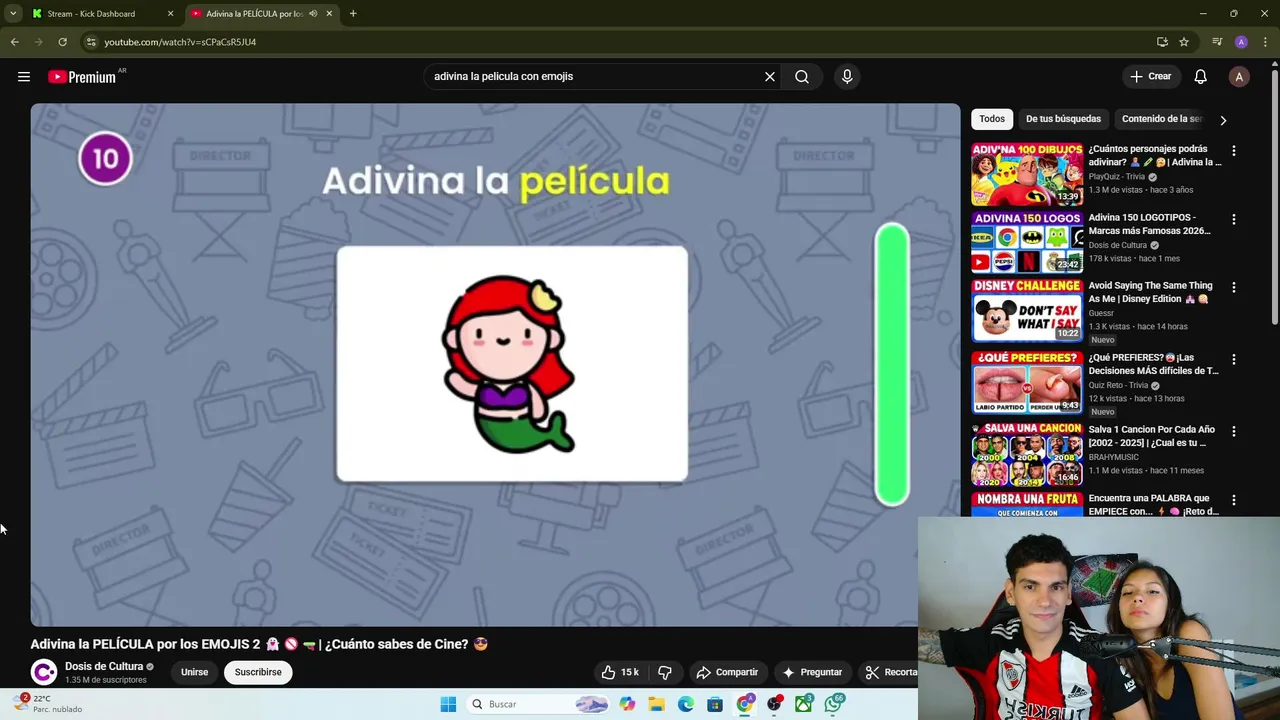Bookmark this page with star
1280x720 pixels.
tap(1184, 42)
